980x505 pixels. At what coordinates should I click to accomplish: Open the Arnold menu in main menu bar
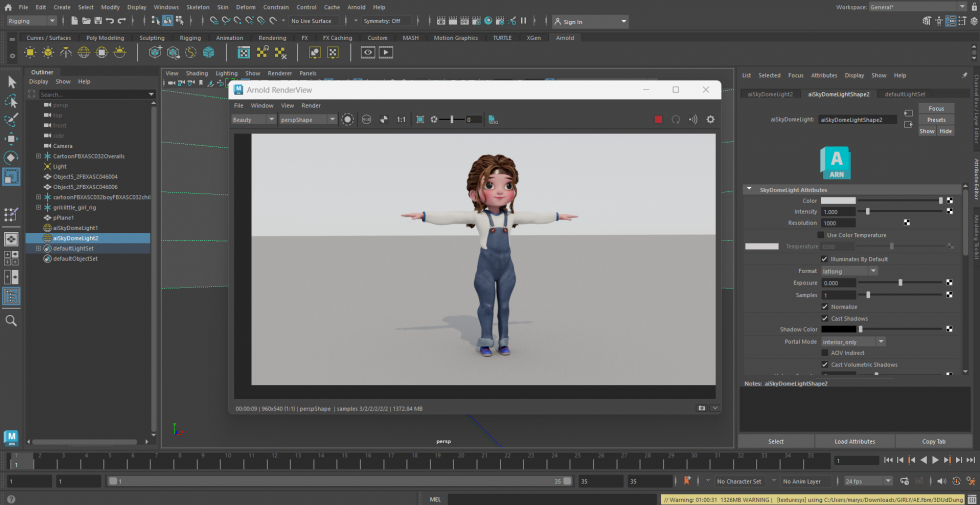[356, 7]
